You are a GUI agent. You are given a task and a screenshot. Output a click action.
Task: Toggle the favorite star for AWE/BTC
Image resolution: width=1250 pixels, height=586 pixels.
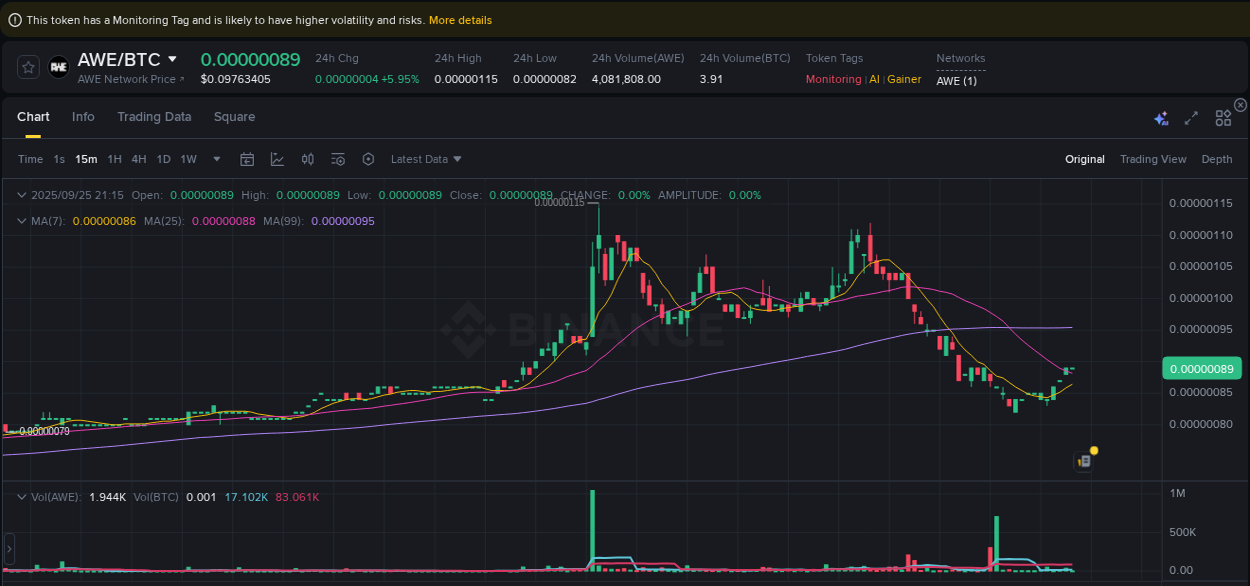coord(28,68)
